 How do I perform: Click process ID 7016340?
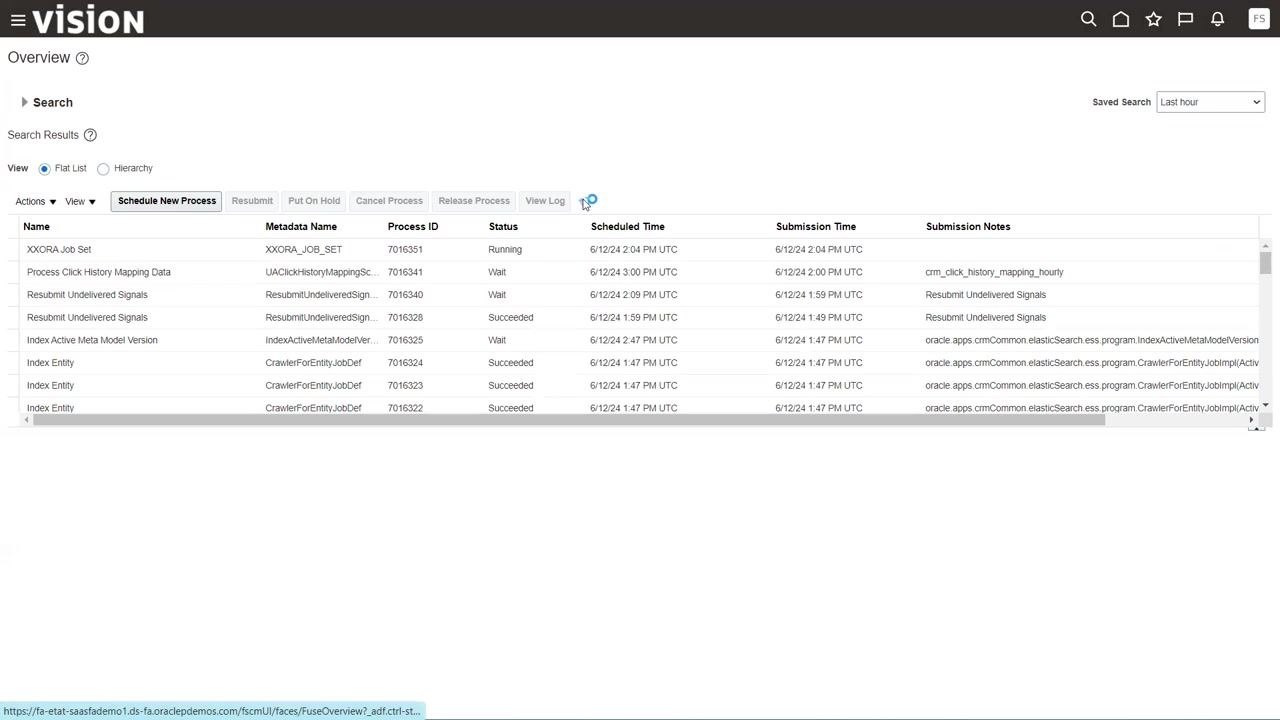[x=405, y=295]
